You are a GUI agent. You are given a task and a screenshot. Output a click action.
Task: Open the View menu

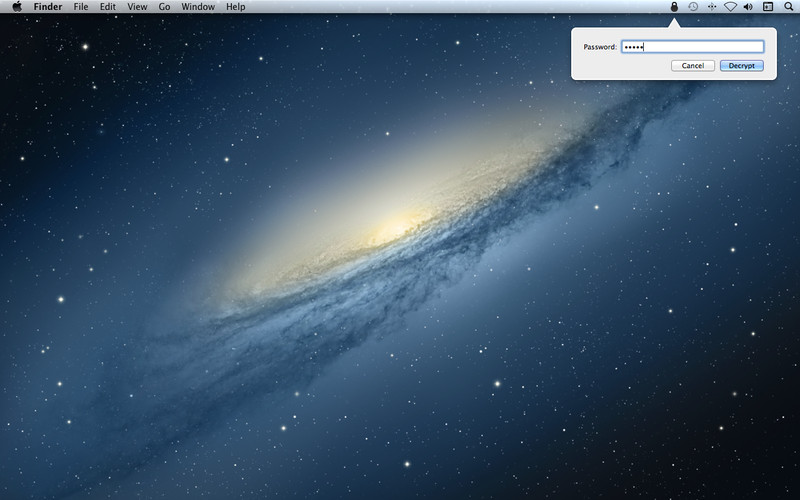click(137, 7)
